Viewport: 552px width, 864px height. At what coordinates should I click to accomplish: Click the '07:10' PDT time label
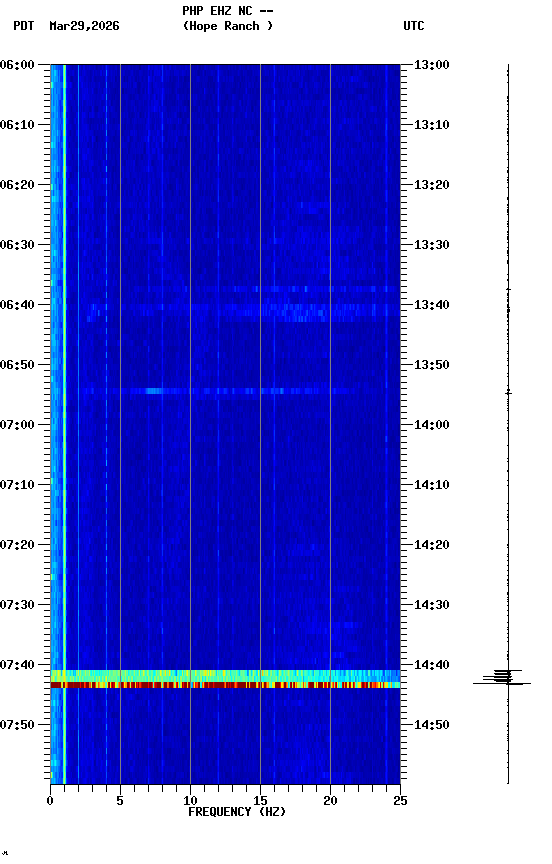tap(17, 485)
